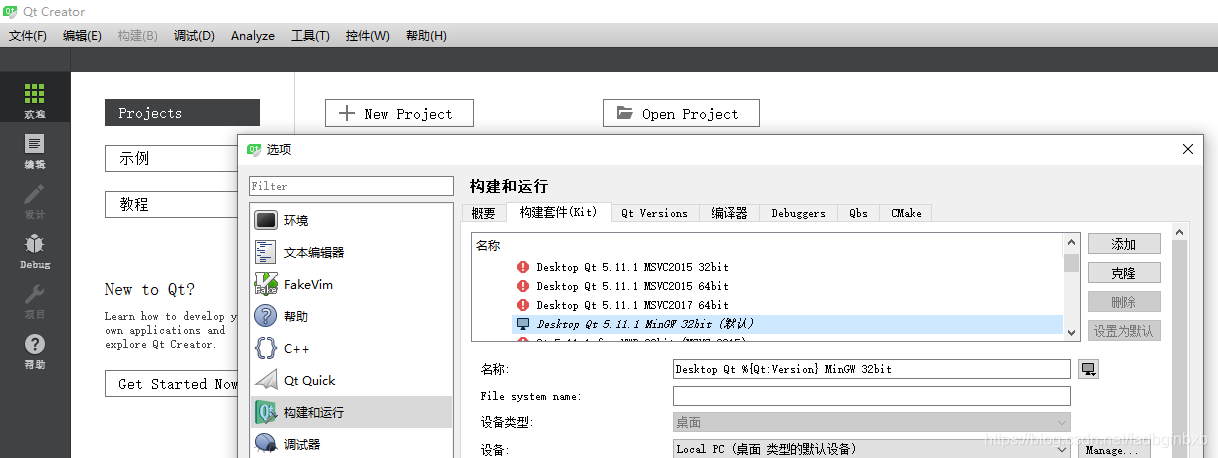The image size is (1218, 458).
Task: Select the C++ category icon
Action: pyautogui.click(x=266, y=348)
